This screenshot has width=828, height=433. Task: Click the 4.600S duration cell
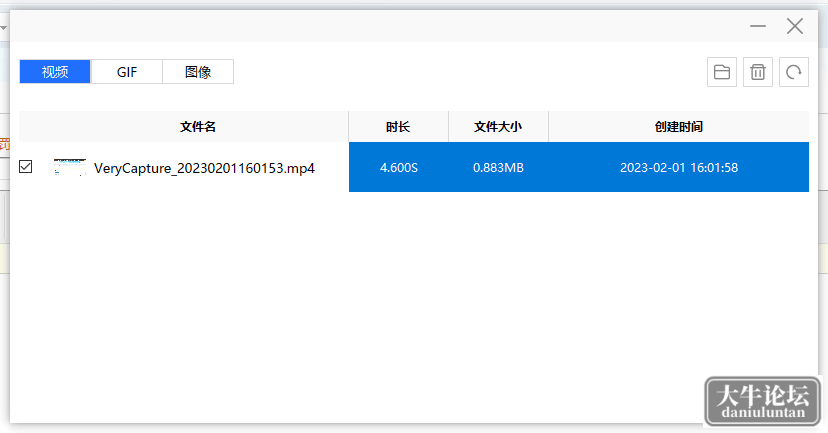click(399, 167)
